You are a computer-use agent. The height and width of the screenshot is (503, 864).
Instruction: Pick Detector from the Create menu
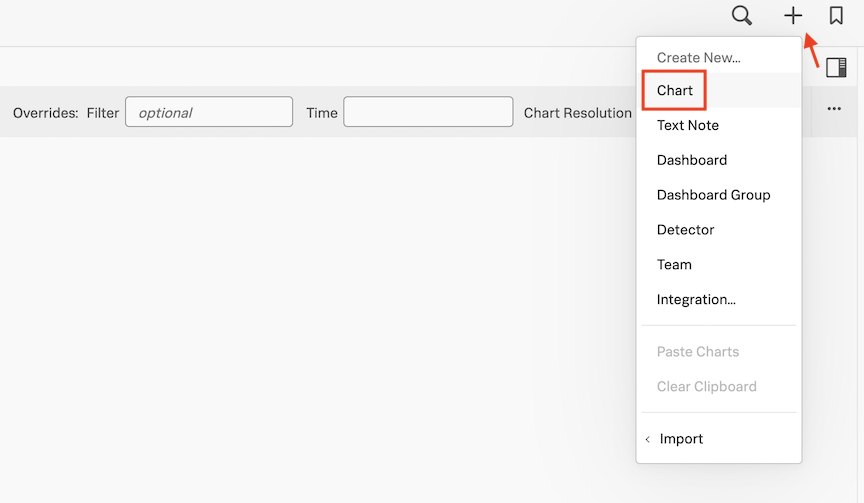(x=685, y=230)
